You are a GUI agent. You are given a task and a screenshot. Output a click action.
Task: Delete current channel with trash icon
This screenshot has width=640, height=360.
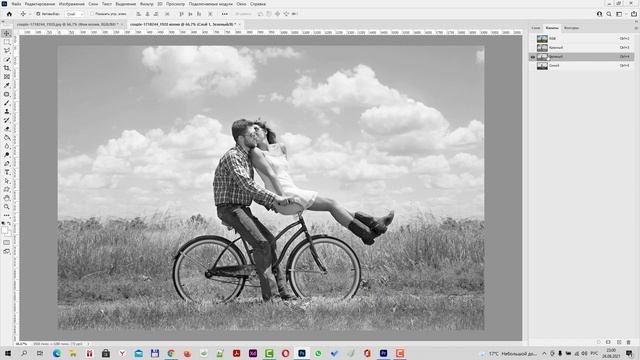coord(629,342)
